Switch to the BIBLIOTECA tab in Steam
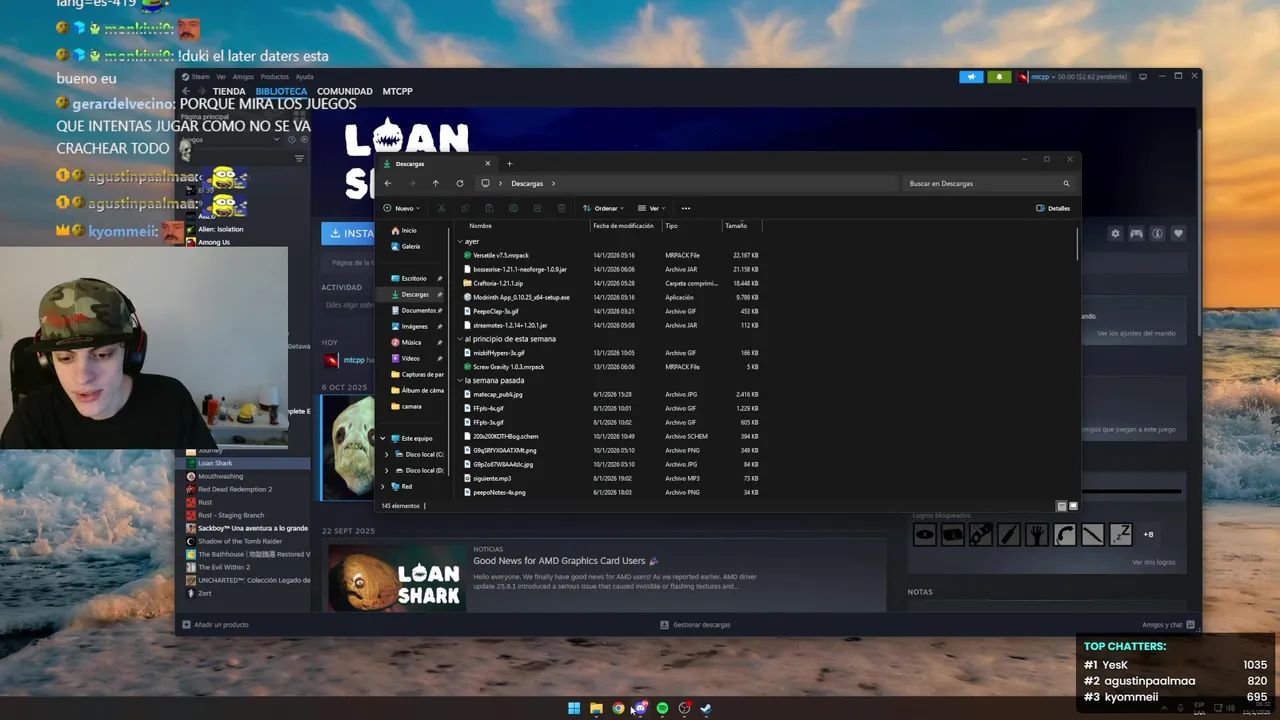This screenshot has height=720, width=1280. pyautogui.click(x=281, y=91)
